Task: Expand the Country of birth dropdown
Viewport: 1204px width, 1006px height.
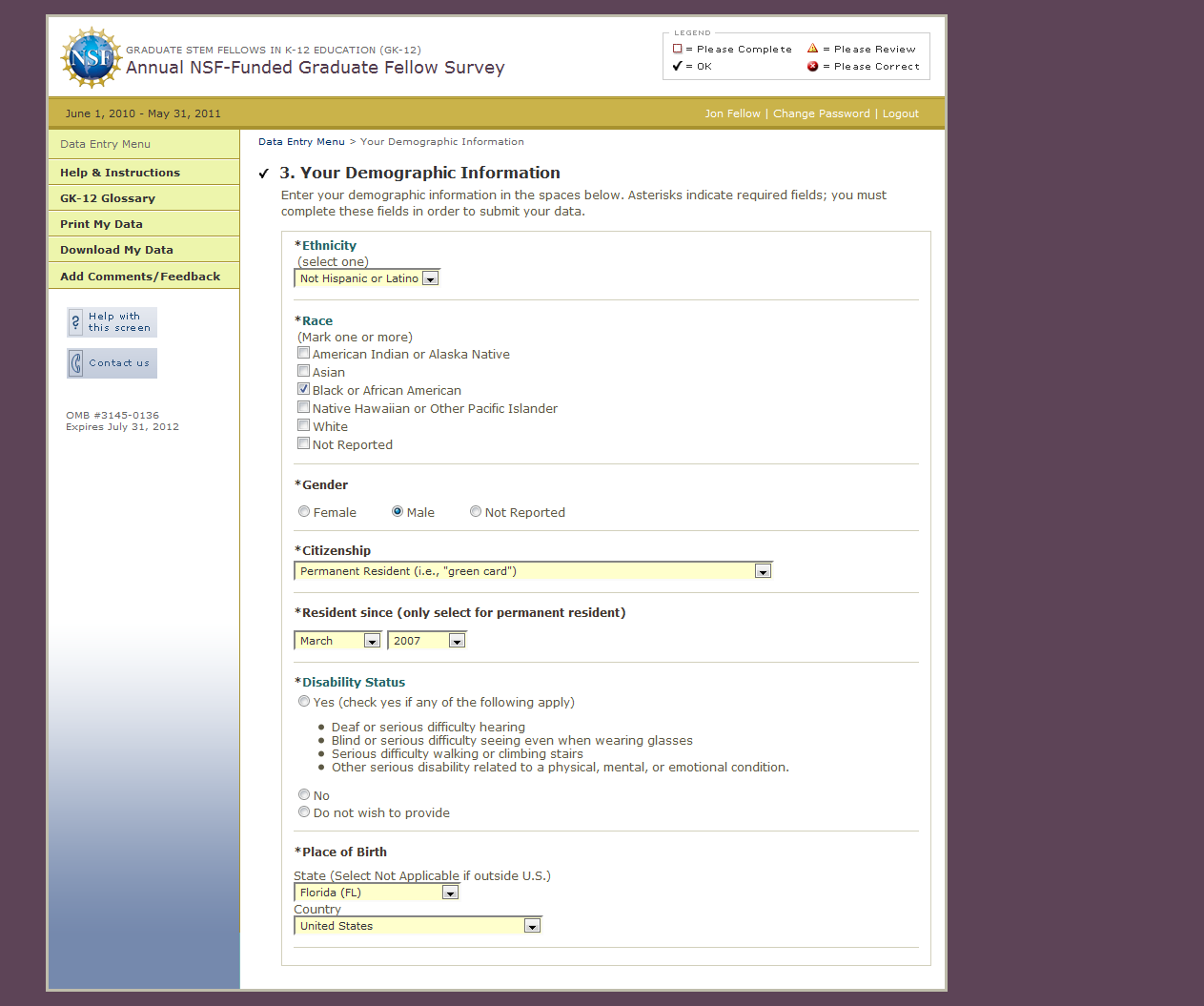Action: 532,927
